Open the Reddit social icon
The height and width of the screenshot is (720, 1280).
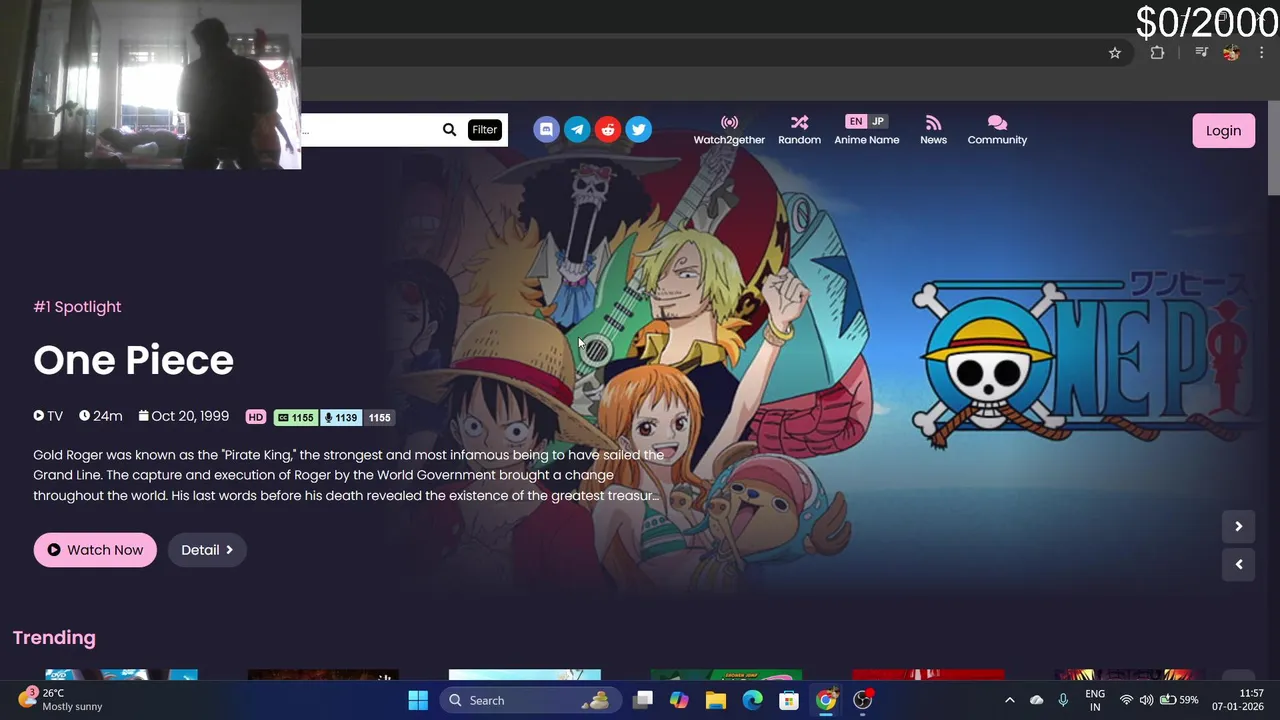[x=608, y=129]
